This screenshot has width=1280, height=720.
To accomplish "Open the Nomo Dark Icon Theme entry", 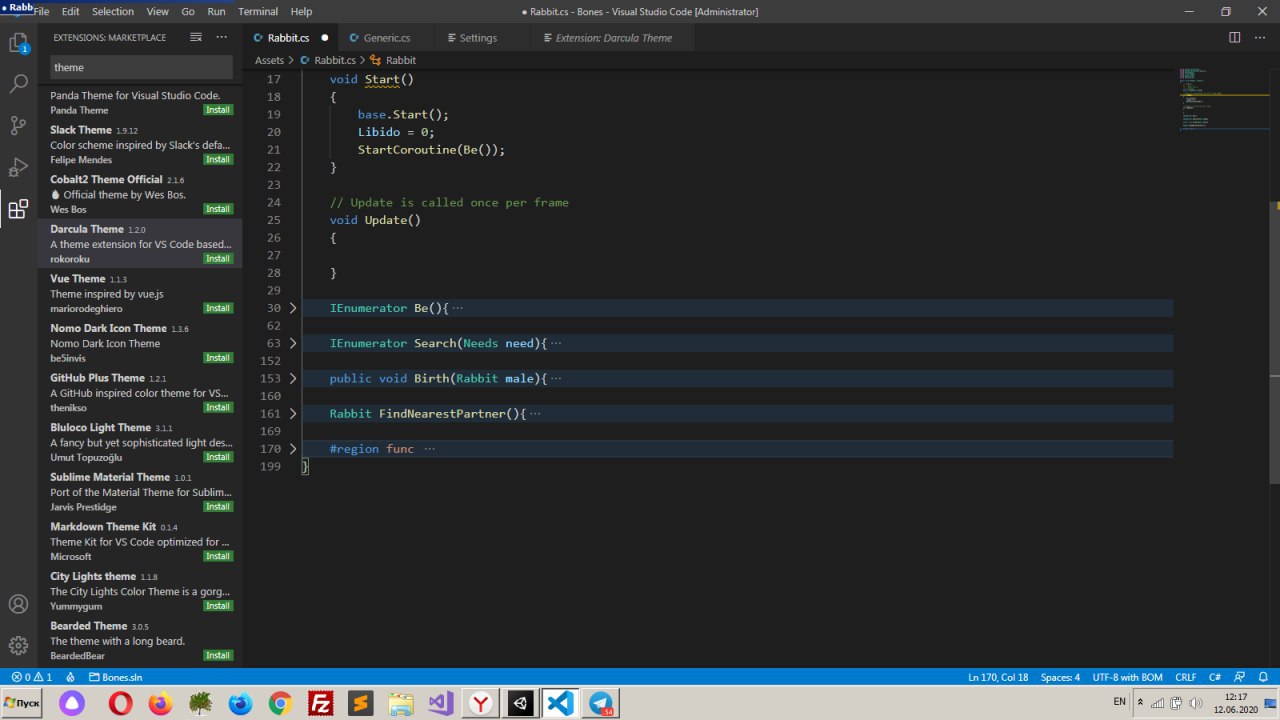I will (140, 343).
